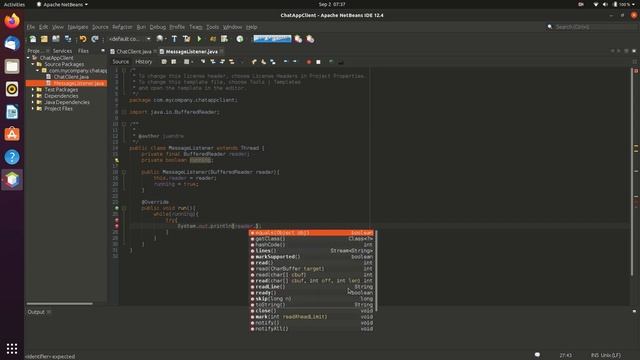Click the Profile Project toolbar icon
Image resolution: width=640 pixels, height=360 pixels.
tap(224, 39)
